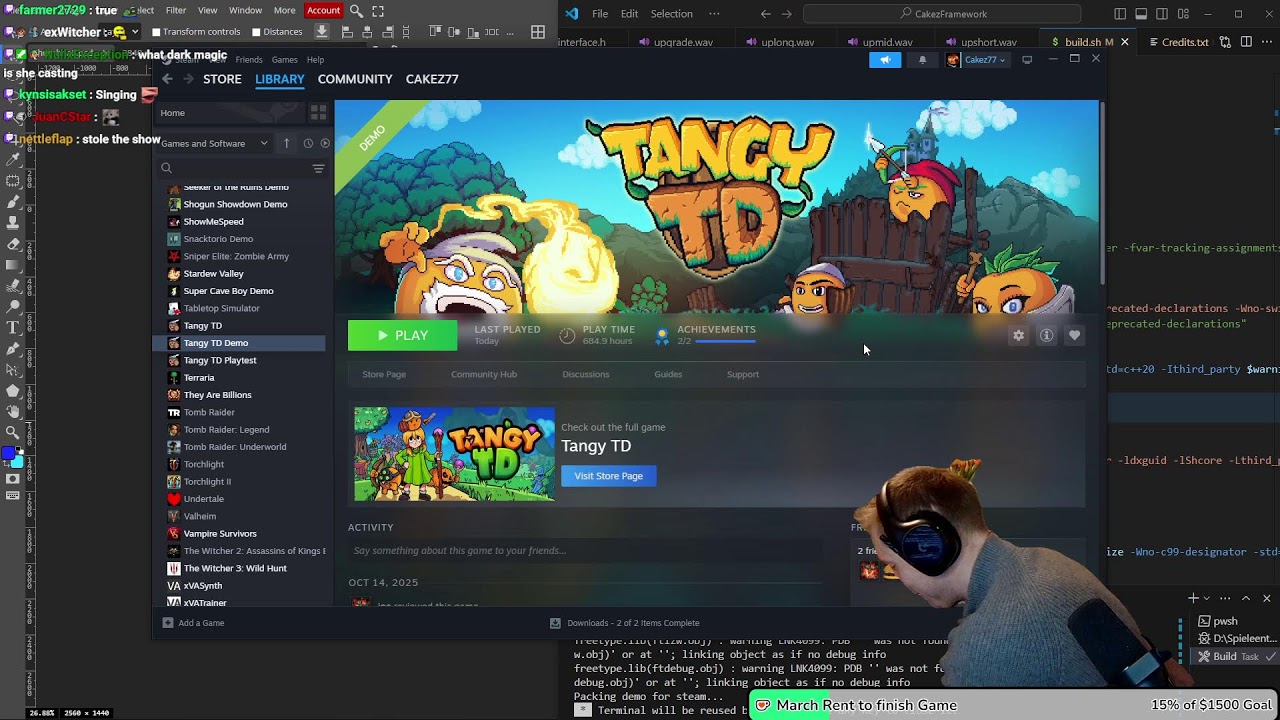Click the Steam back navigation arrow
Viewport: 1280px width, 720px height.
167,79
